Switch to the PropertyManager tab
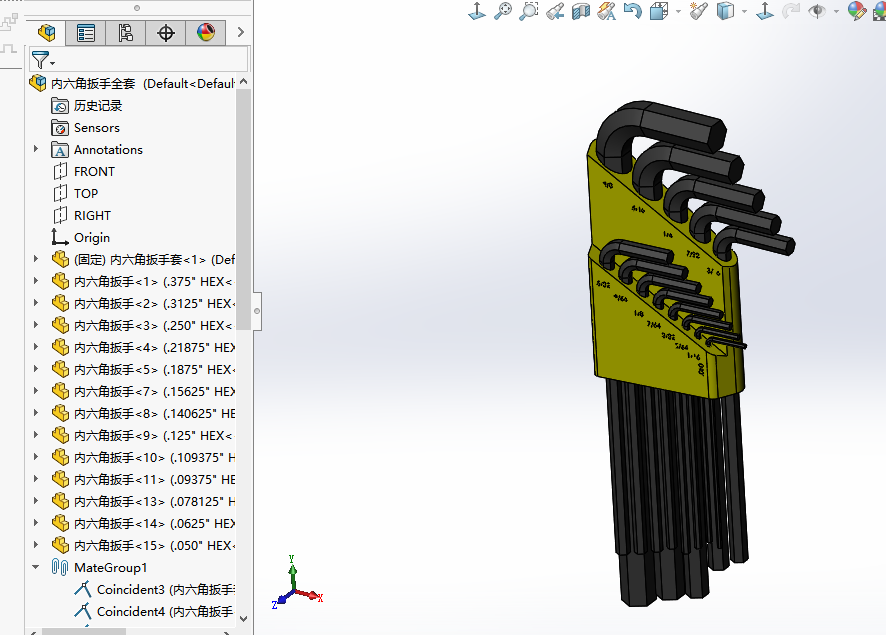This screenshot has height=635, width=886. [x=86, y=33]
